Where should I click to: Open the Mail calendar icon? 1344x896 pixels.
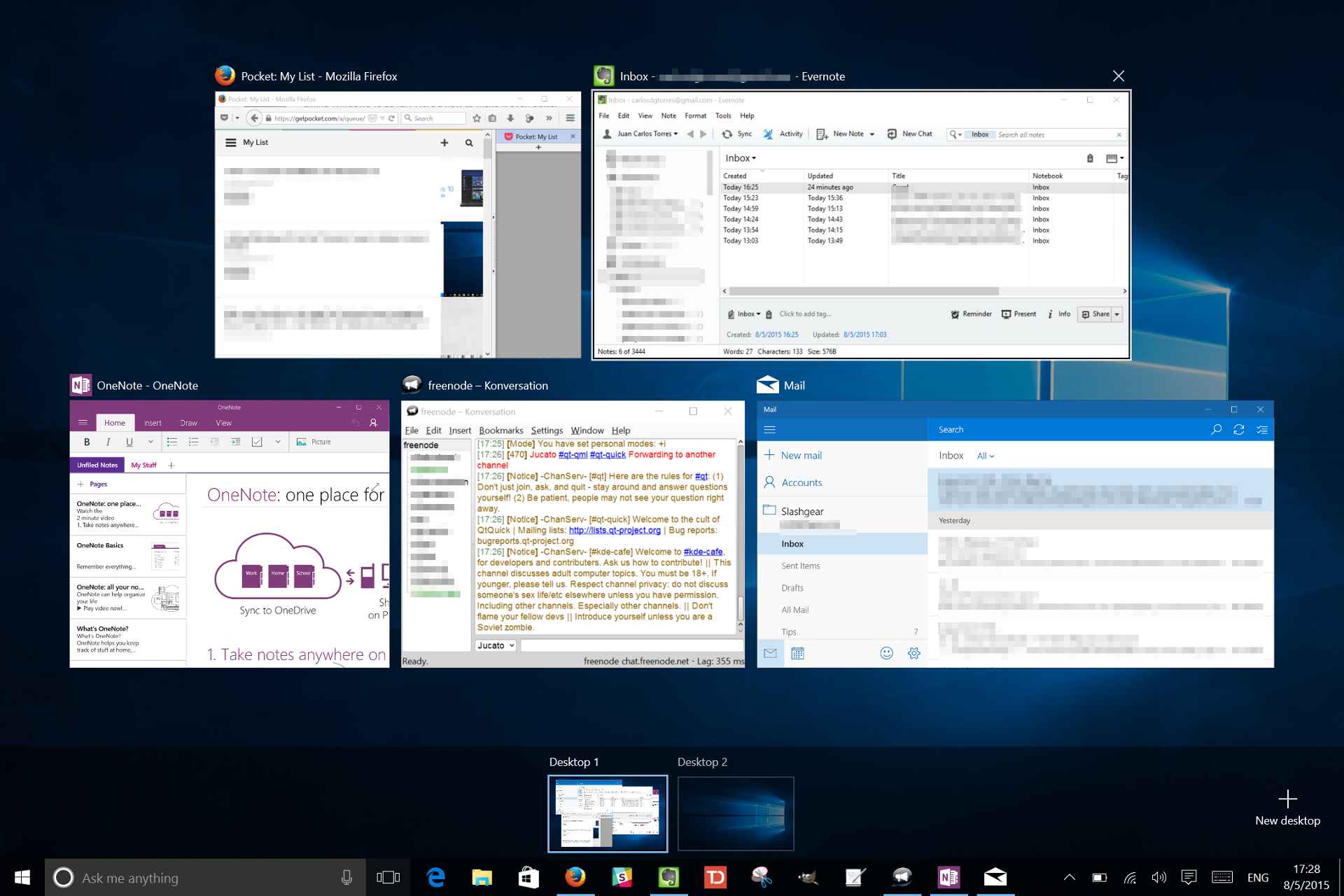pyautogui.click(x=797, y=653)
